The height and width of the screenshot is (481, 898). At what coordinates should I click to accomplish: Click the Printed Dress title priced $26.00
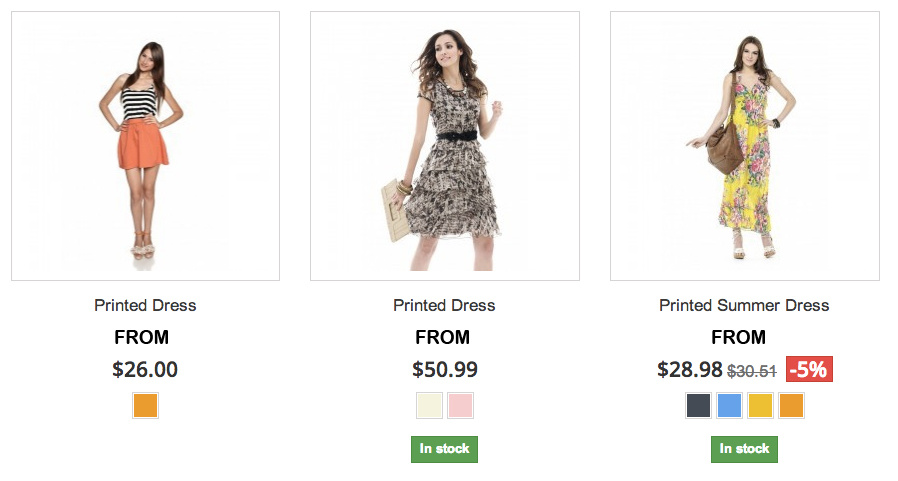pos(145,305)
